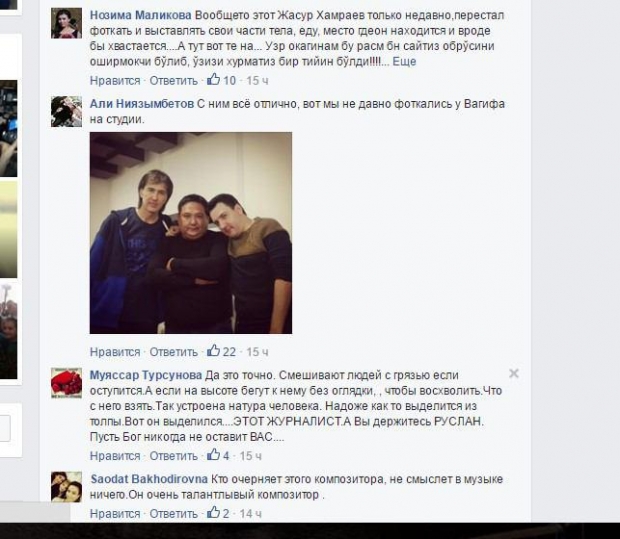Like Муяссар Турсунова's comment via Нравится

[x=115, y=456]
